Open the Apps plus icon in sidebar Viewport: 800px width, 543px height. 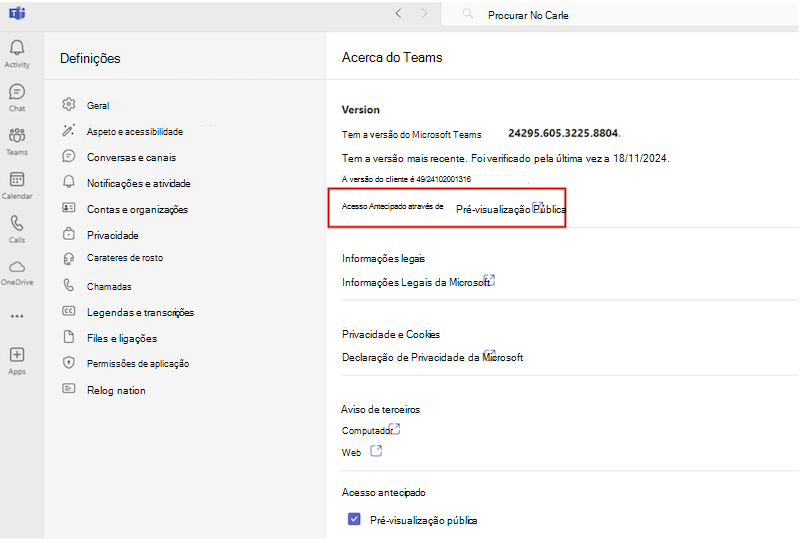17,355
